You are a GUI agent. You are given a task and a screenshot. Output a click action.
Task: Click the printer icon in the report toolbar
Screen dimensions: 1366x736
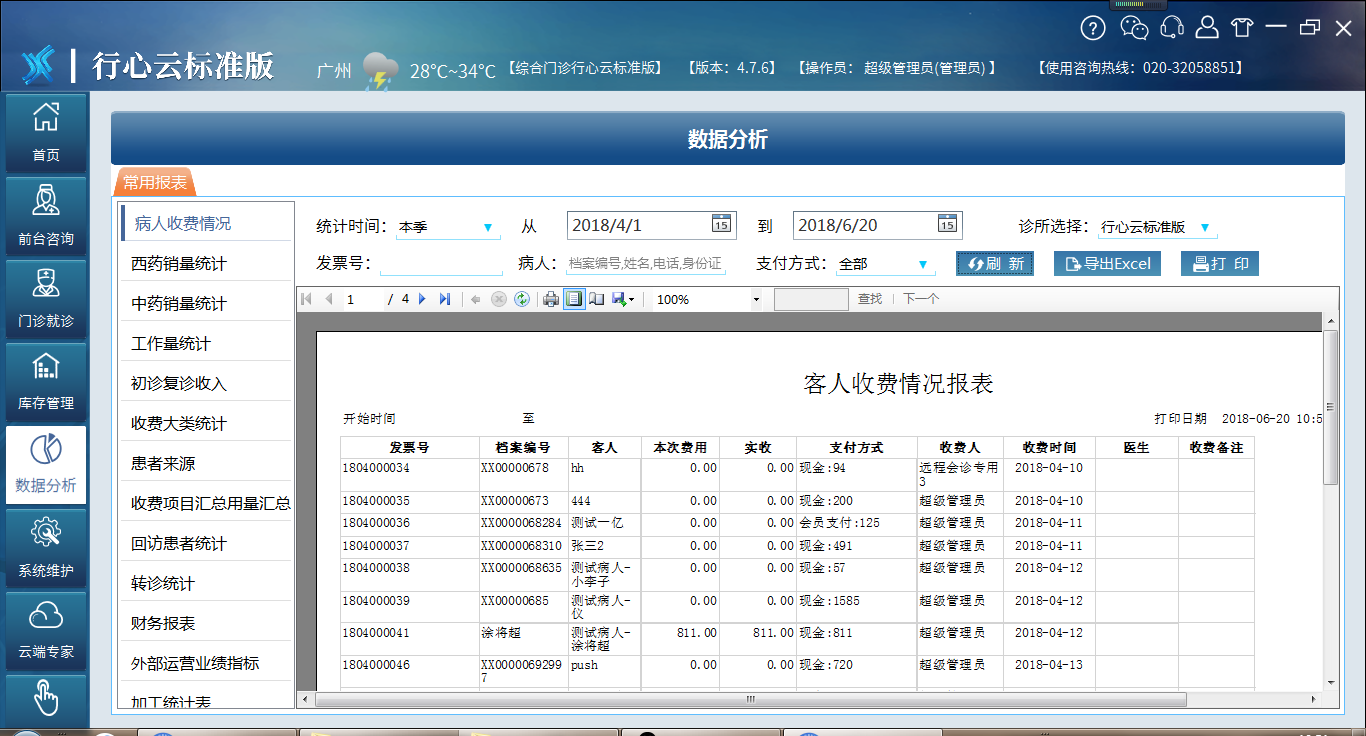pyautogui.click(x=551, y=299)
